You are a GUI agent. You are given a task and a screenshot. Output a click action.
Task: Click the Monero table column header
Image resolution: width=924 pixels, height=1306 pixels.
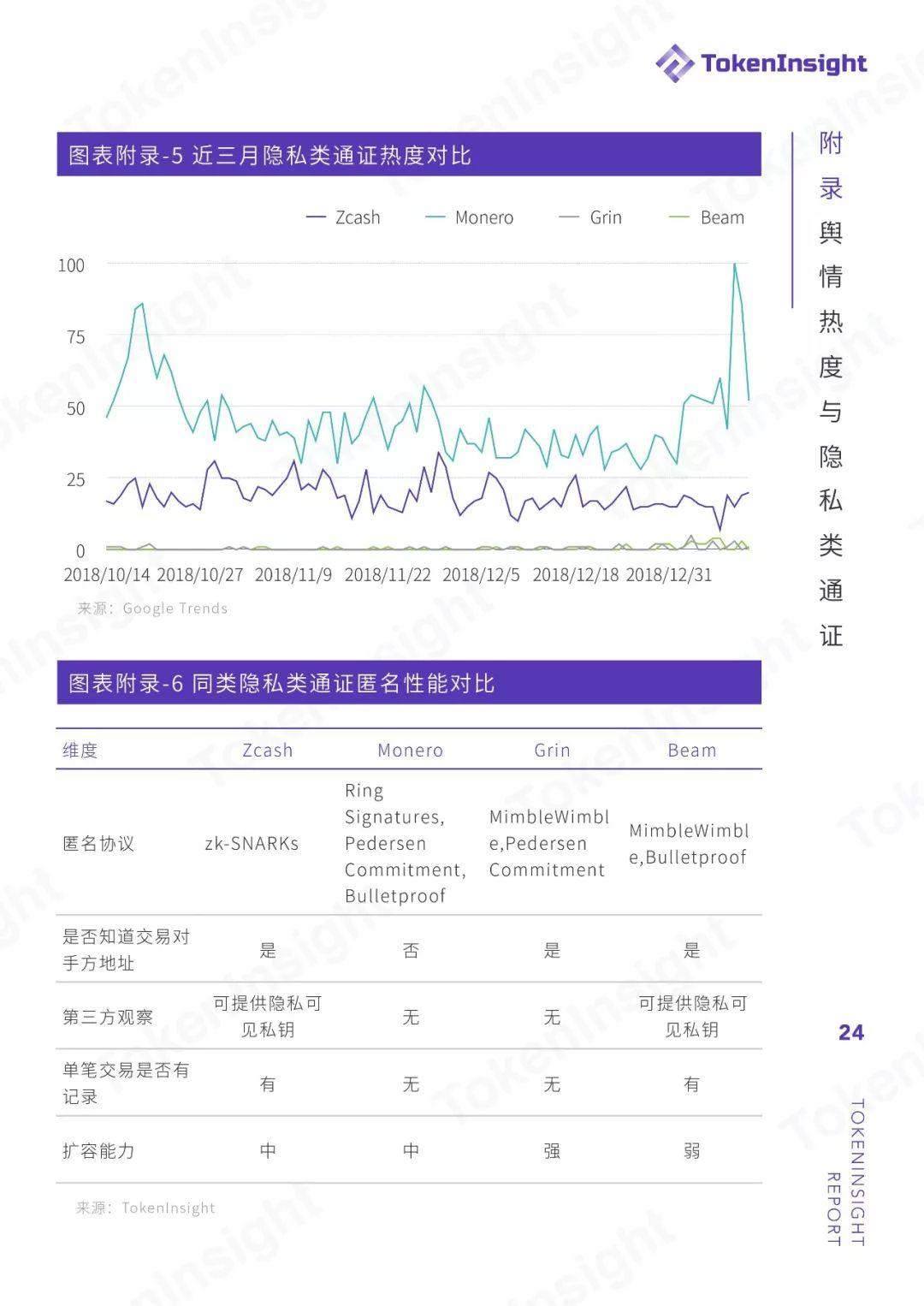tap(411, 751)
